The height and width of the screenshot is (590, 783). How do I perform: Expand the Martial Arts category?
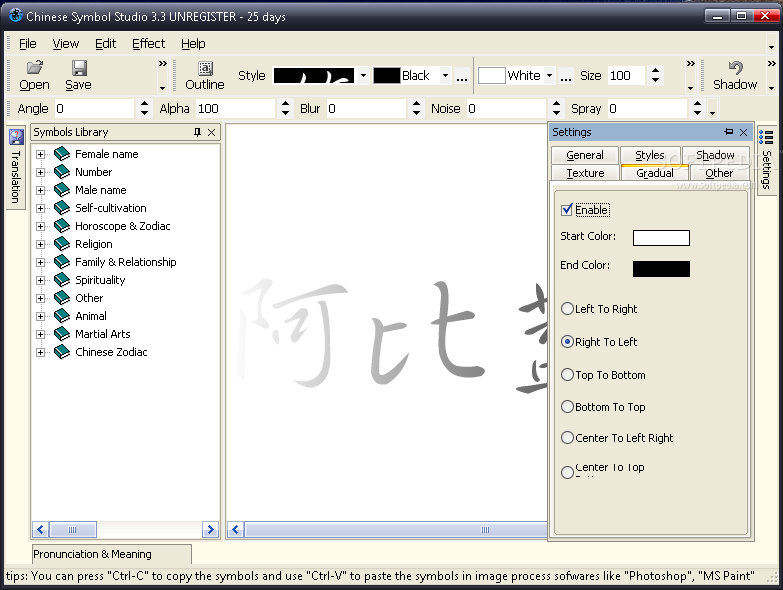(40, 334)
